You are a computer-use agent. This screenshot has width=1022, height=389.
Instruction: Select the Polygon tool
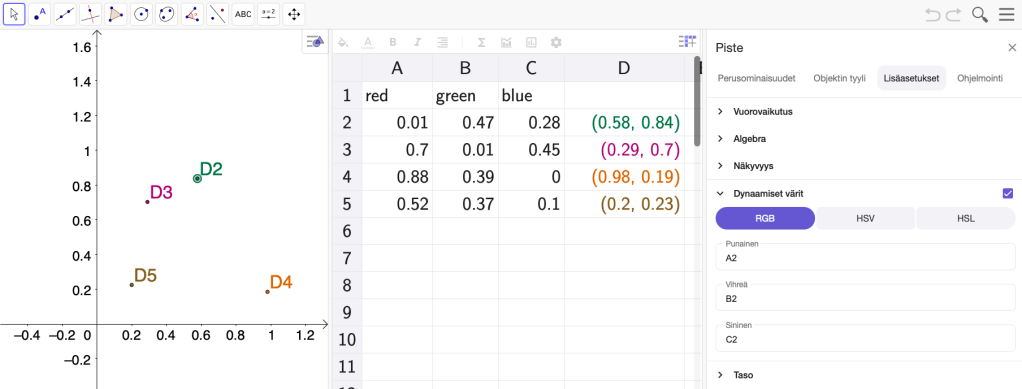point(115,14)
